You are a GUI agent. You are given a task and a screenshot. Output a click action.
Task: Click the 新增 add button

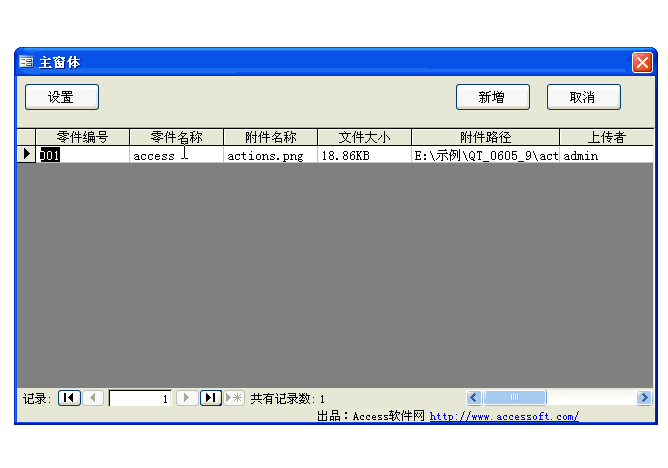click(493, 97)
